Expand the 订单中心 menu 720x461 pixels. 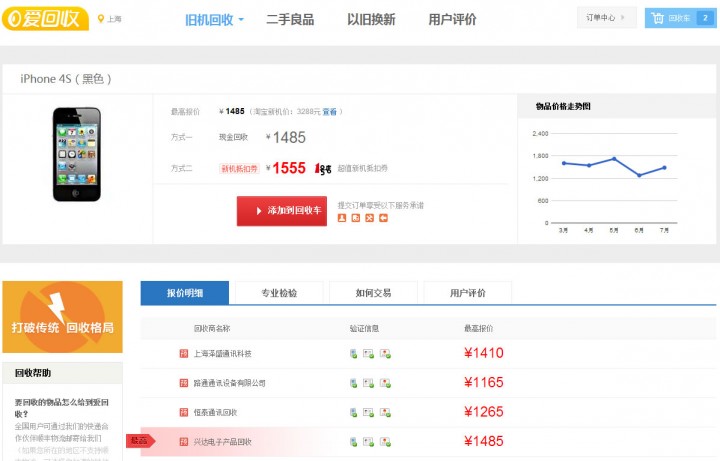tap(606, 18)
